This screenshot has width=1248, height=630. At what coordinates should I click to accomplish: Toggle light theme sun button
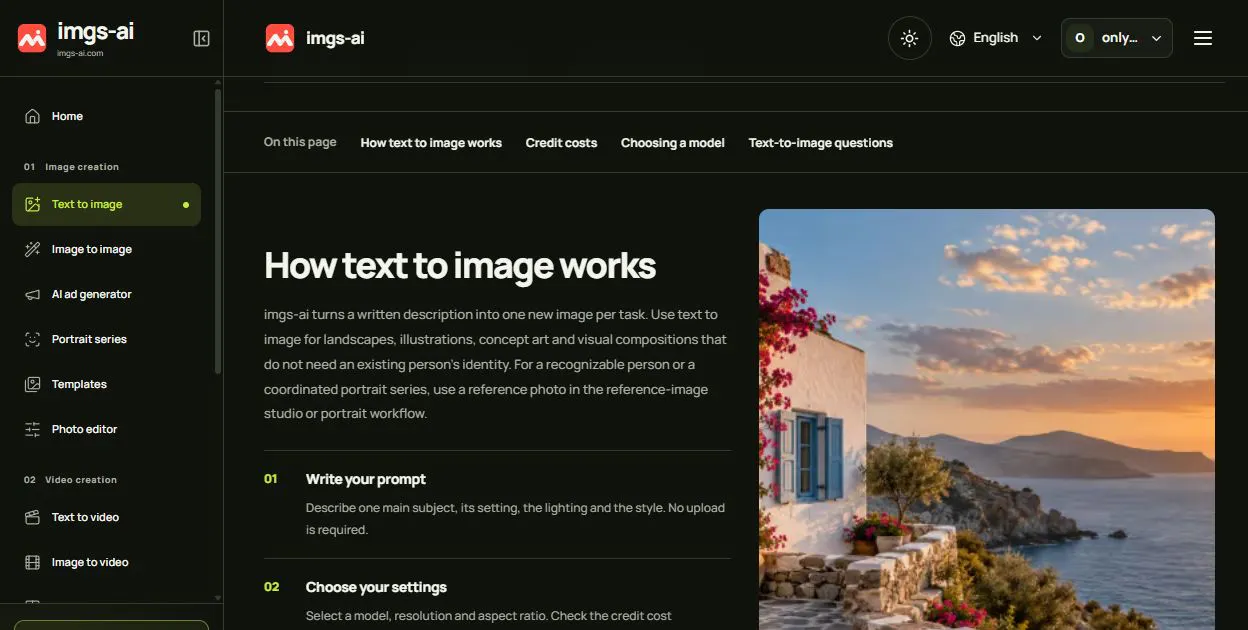(x=909, y=38)
